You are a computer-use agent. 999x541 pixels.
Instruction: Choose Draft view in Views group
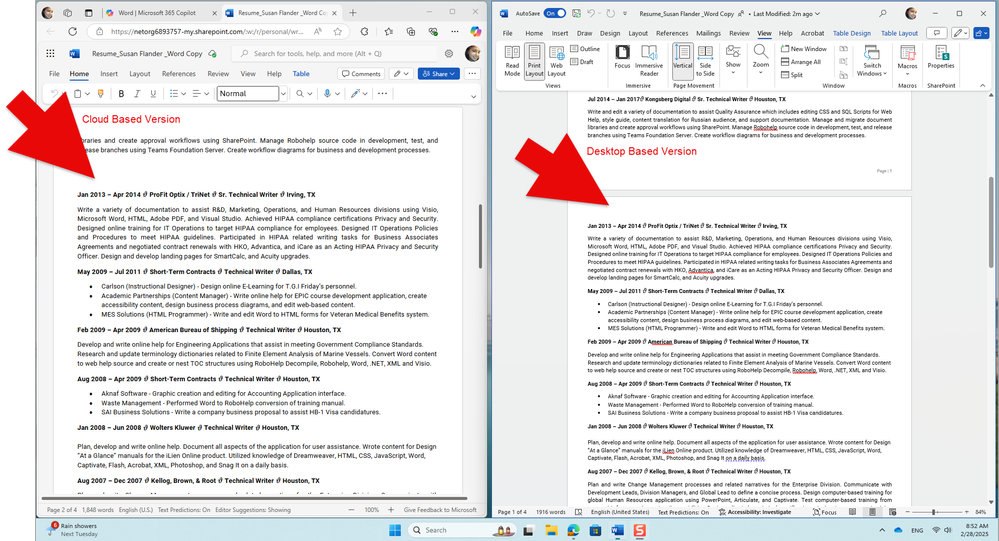[582, 62]
